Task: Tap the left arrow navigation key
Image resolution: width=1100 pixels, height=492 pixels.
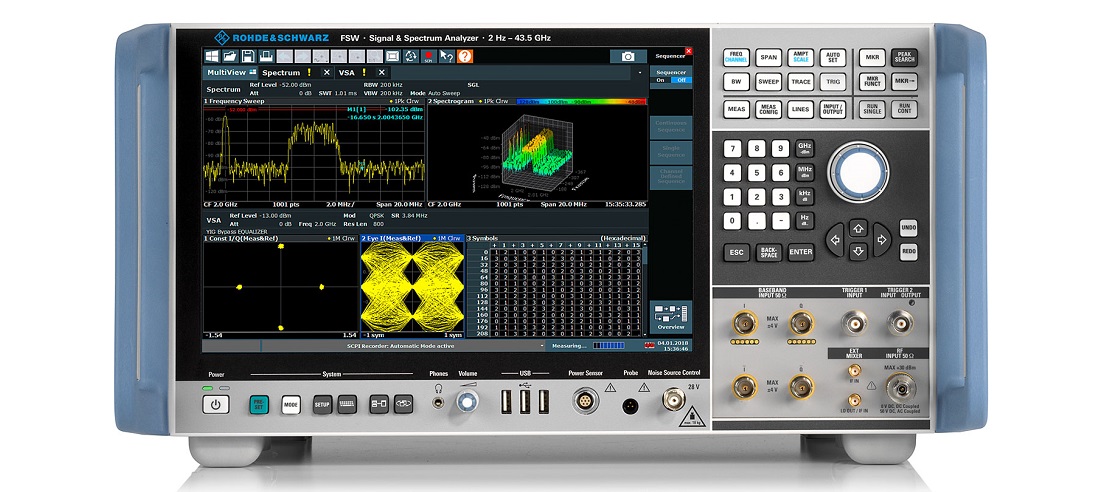Action: click(x=835, y=240)
